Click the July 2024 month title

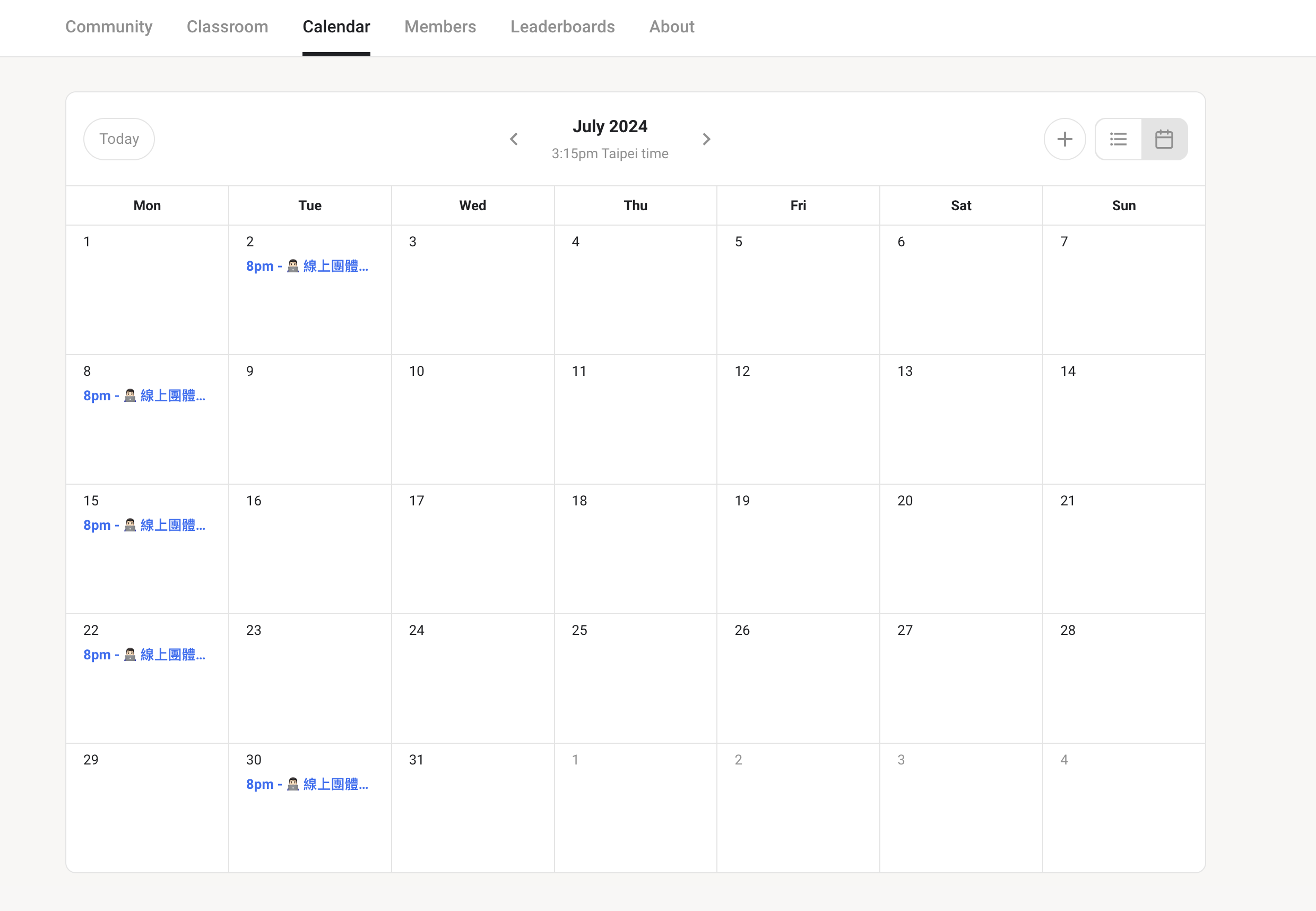point(610,126)
